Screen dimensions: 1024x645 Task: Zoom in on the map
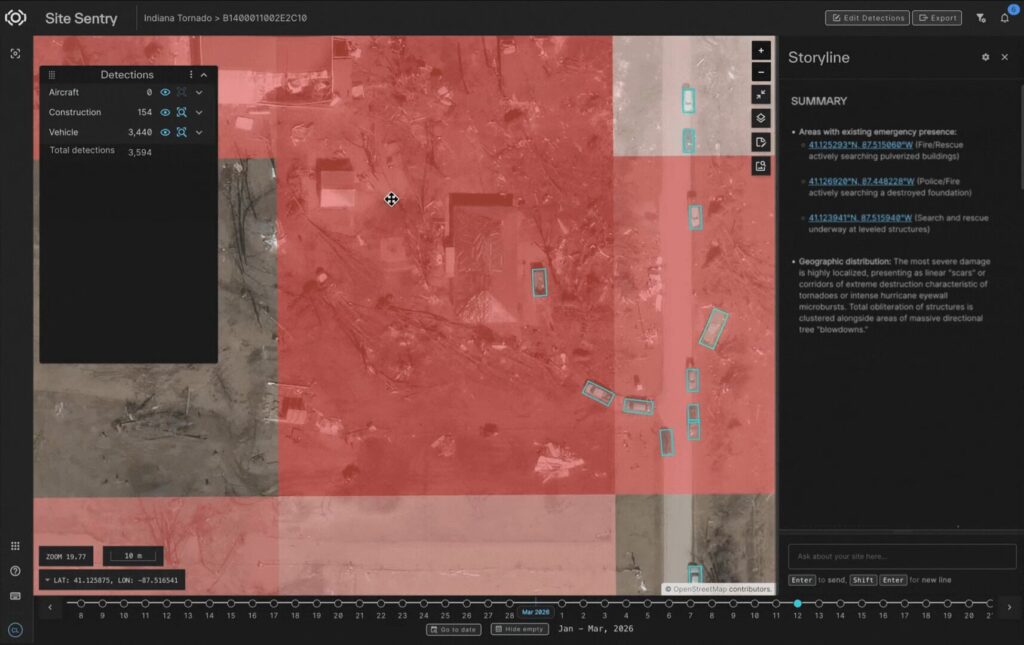[761, 50]
